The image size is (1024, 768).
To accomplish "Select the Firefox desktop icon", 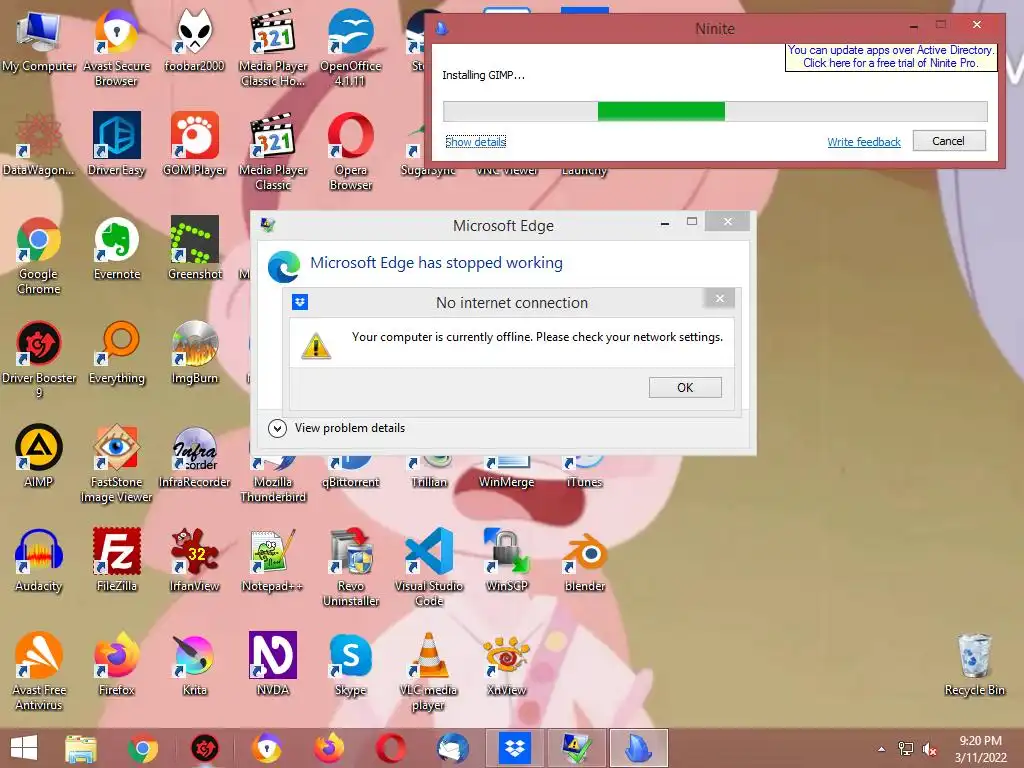I will pyautogui.click(x=116, y=664).
